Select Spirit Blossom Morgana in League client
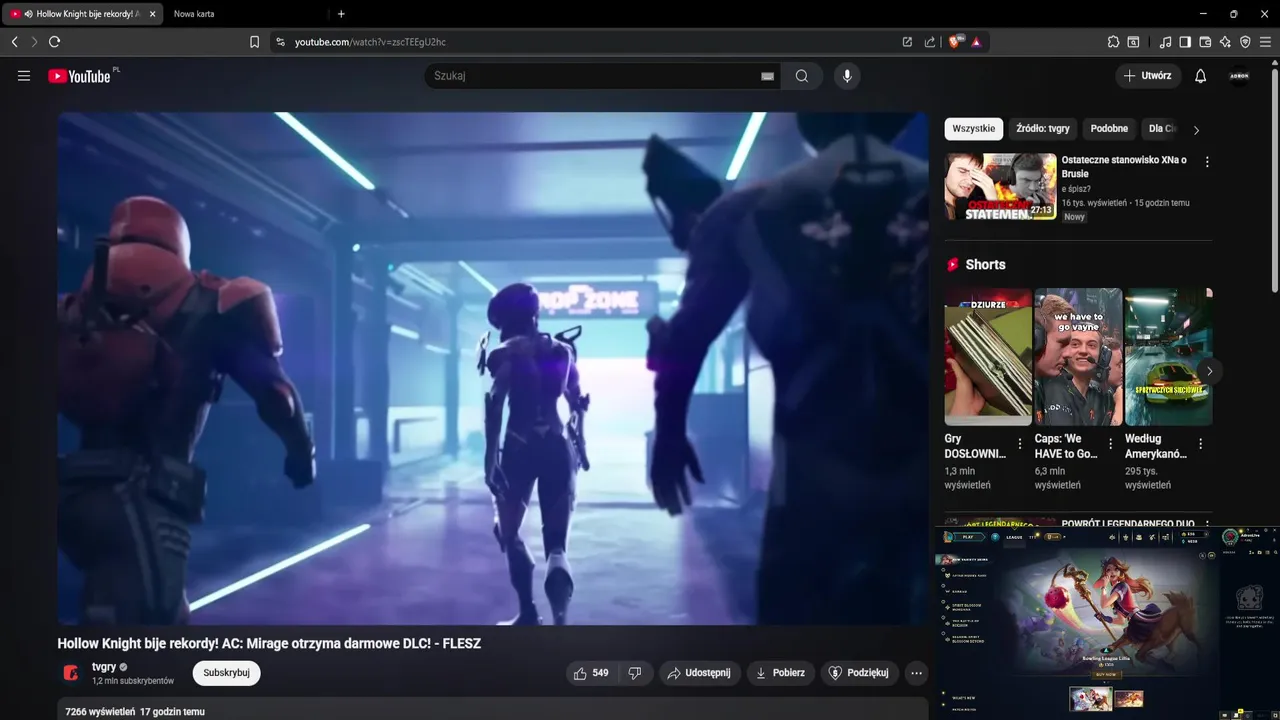1280x720 pixels. pyautogui.click(x=967, y=607)
